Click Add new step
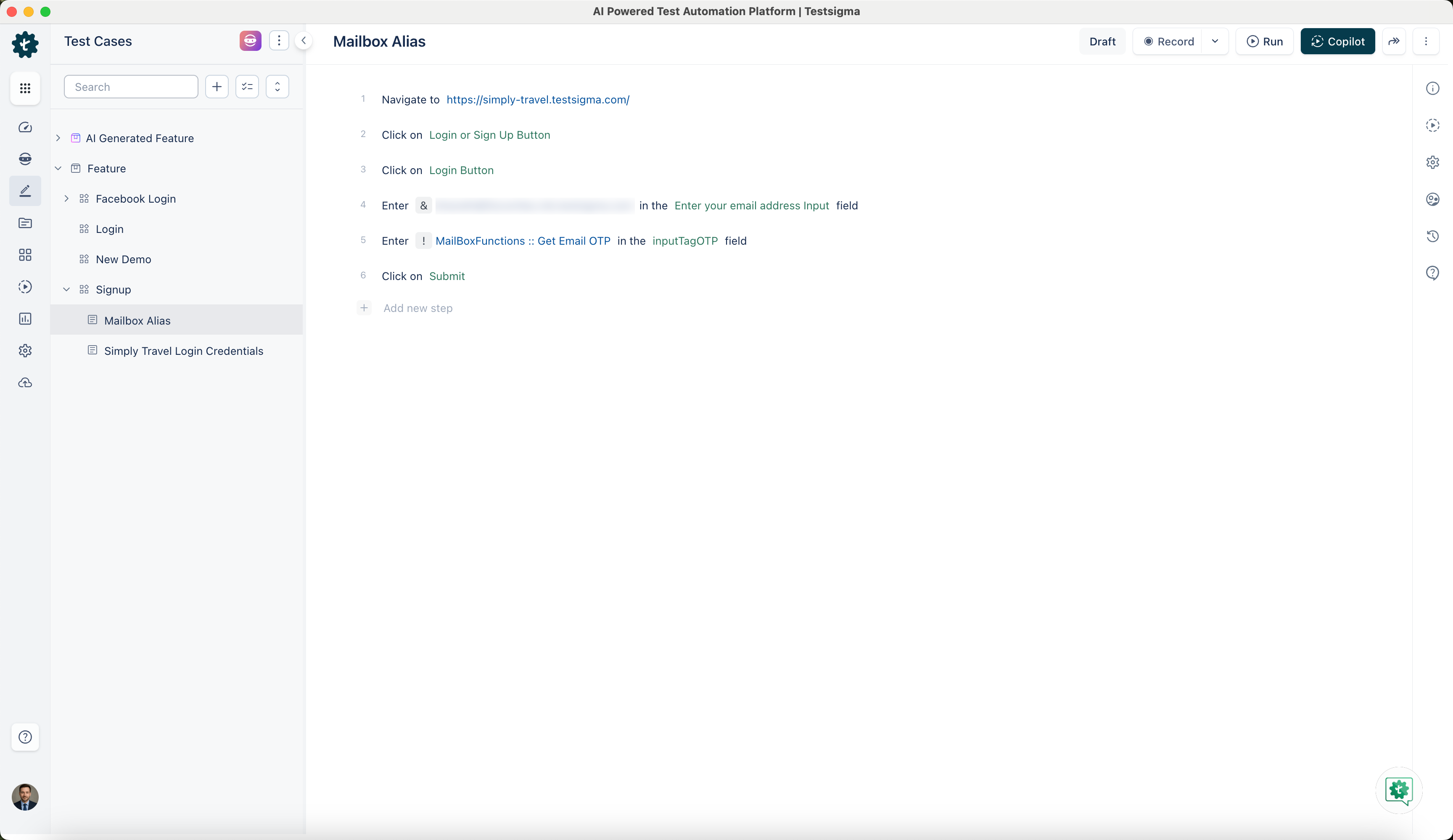Image resolution: width=1453 pixels, height=840 pixels. click(x=418, y=308)
